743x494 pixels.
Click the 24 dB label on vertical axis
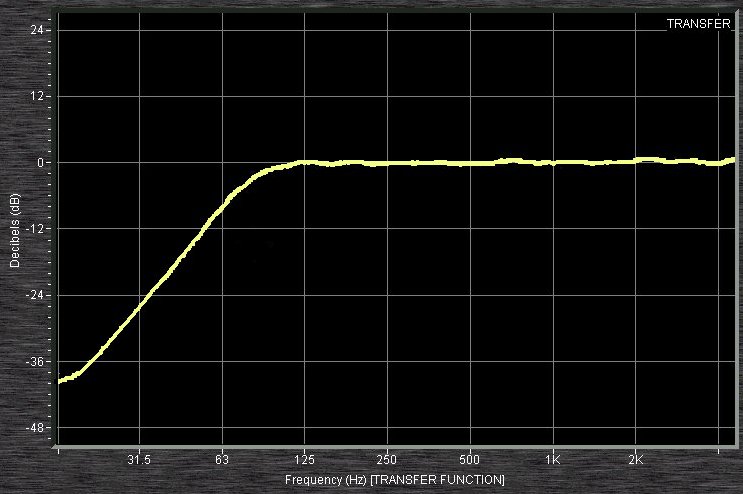[37, 30]
